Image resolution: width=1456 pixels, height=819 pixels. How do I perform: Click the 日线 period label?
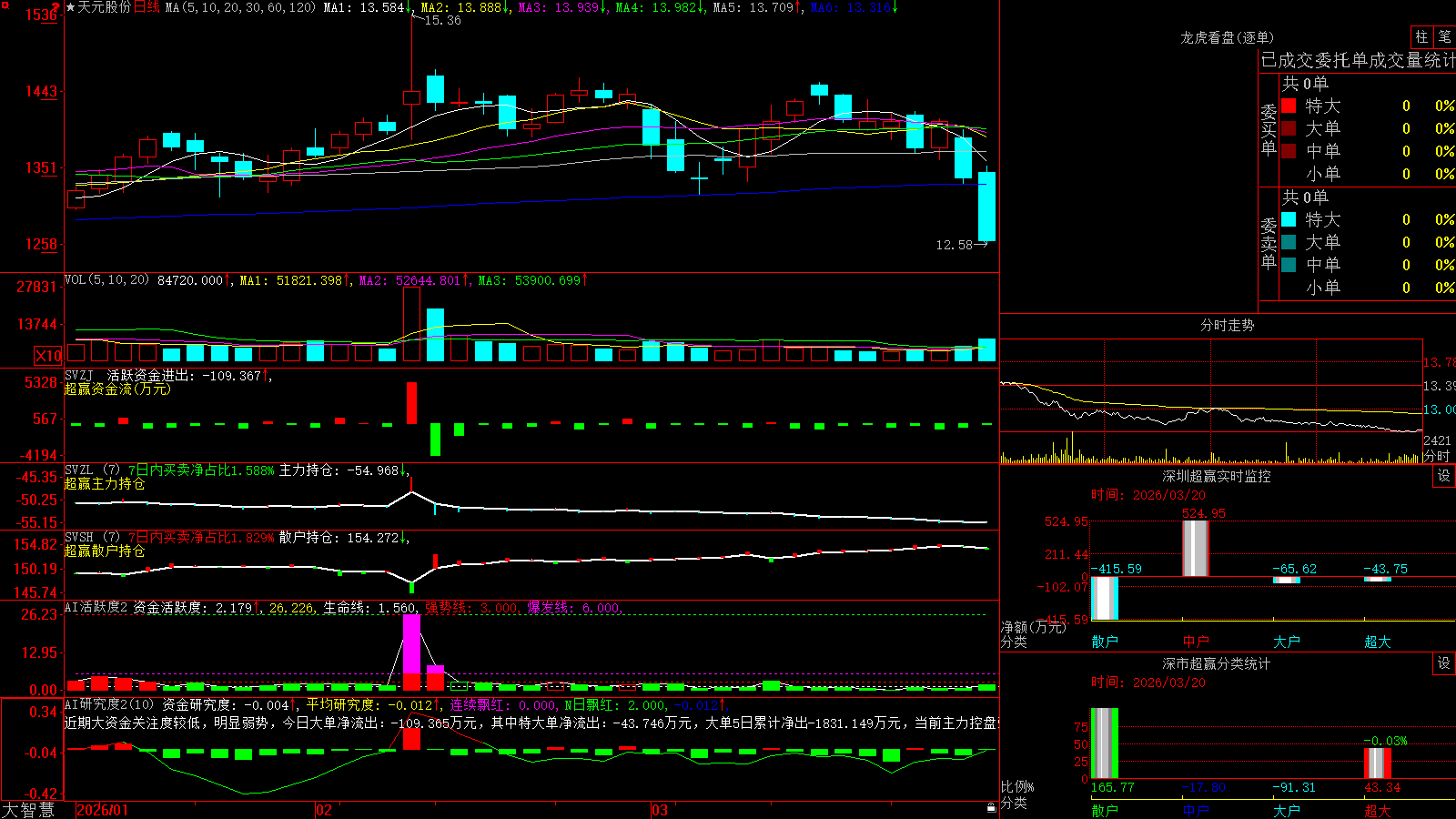(147, 7)
